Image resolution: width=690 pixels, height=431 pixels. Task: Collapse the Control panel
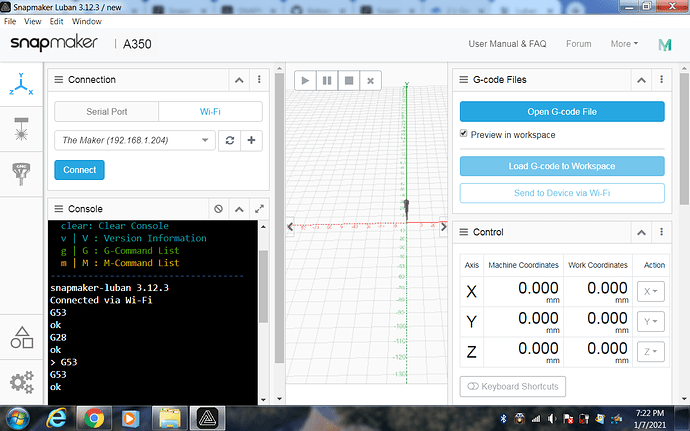641,232
